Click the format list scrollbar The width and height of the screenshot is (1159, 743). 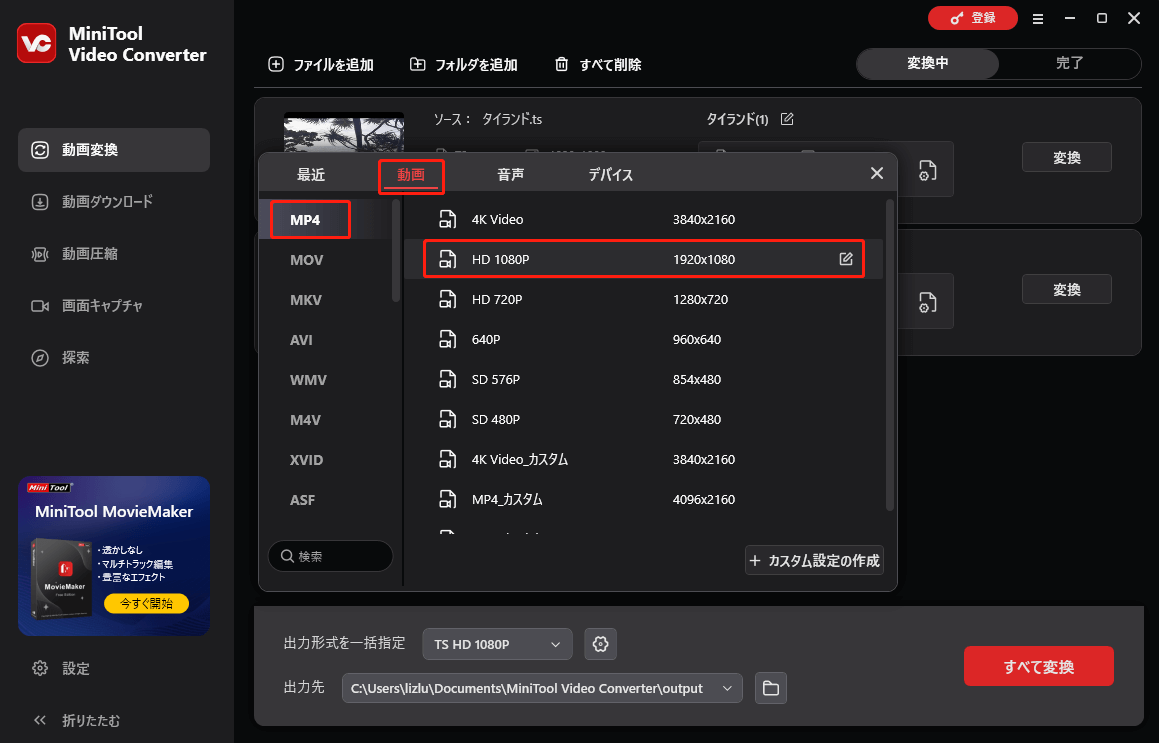396,250
